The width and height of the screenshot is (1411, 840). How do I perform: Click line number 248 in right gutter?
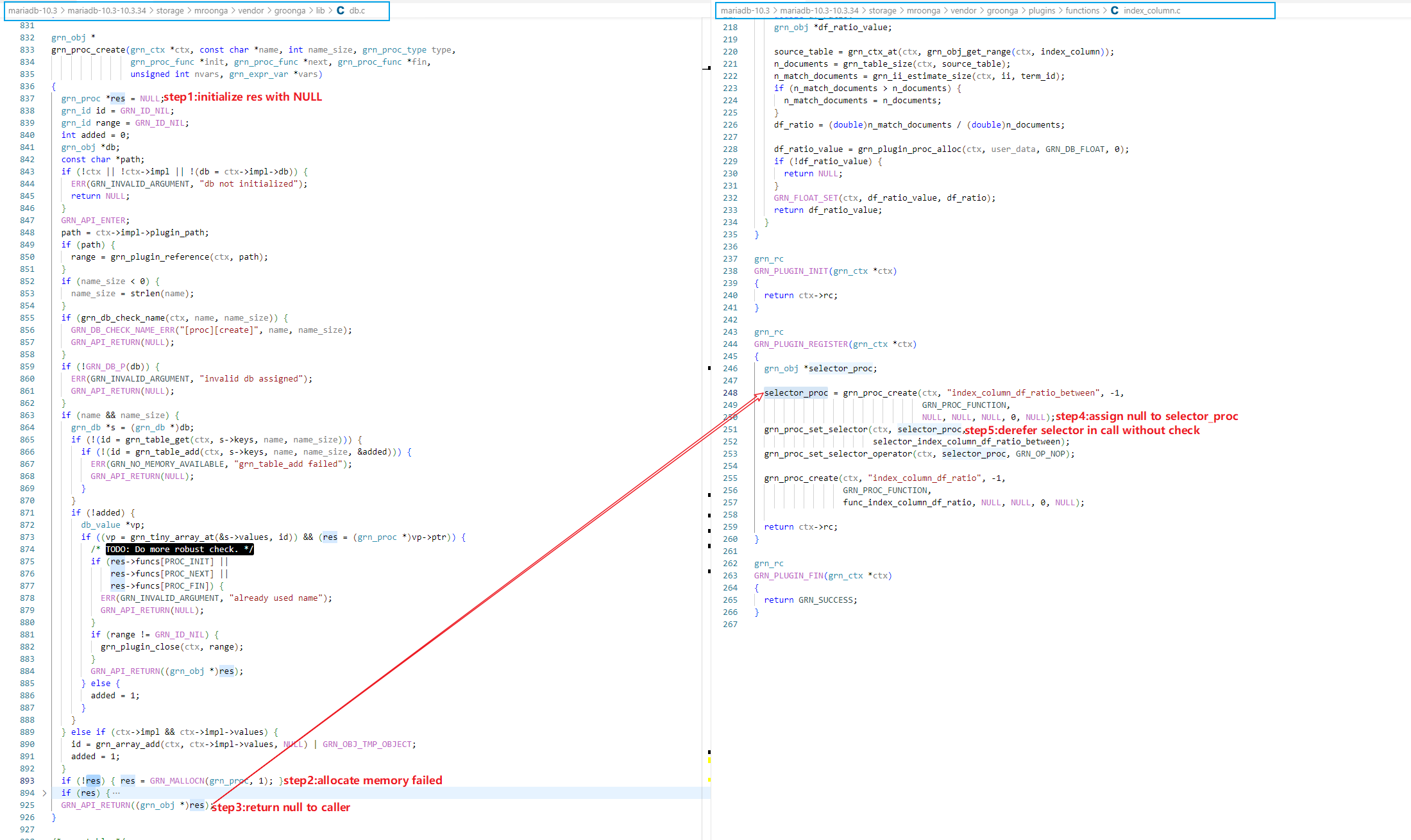pos(730,393)
